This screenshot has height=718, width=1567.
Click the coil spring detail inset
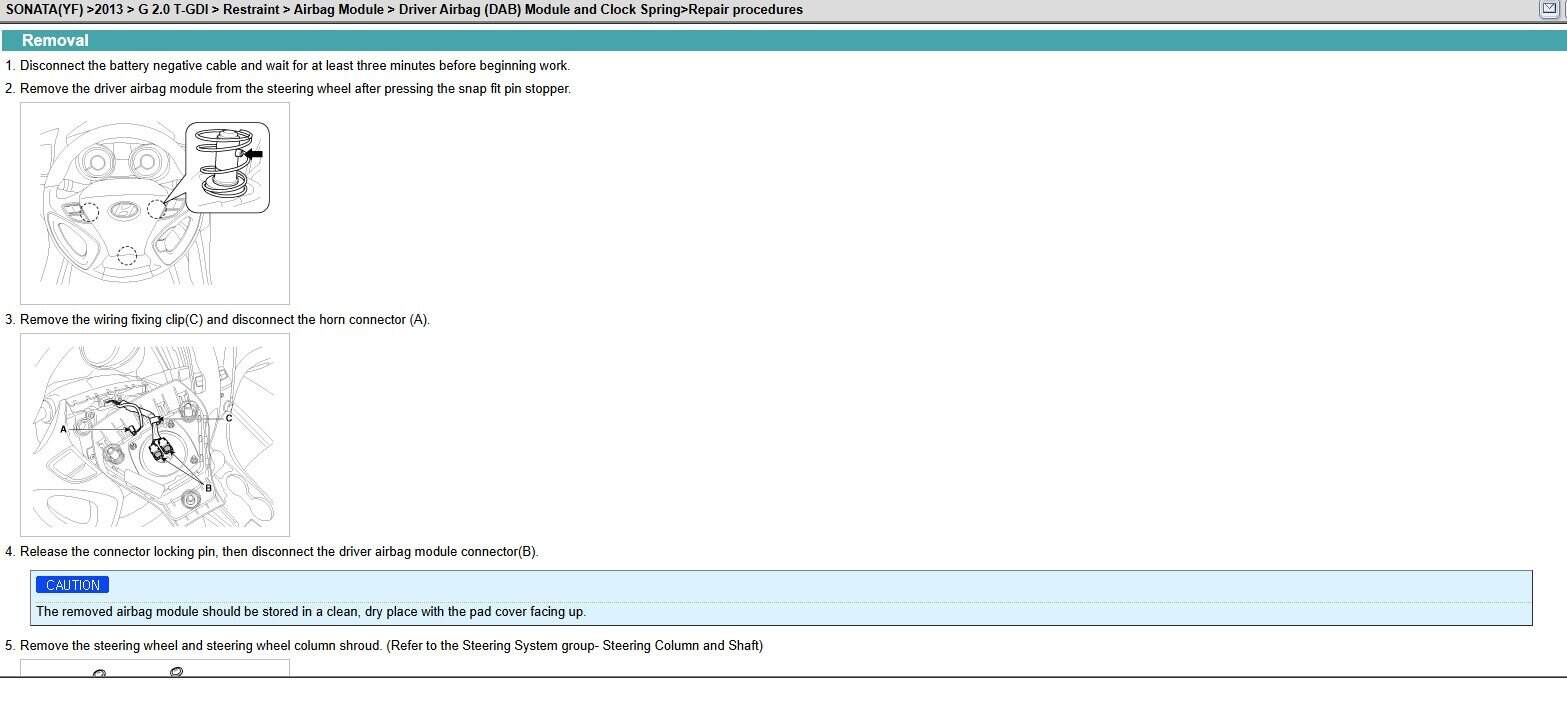coord(227,166)
